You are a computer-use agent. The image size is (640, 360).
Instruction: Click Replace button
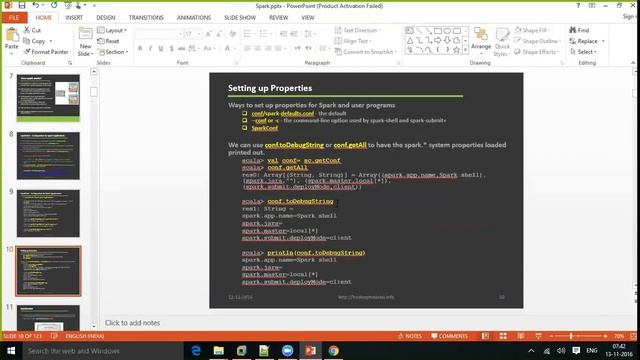[587, 41]
